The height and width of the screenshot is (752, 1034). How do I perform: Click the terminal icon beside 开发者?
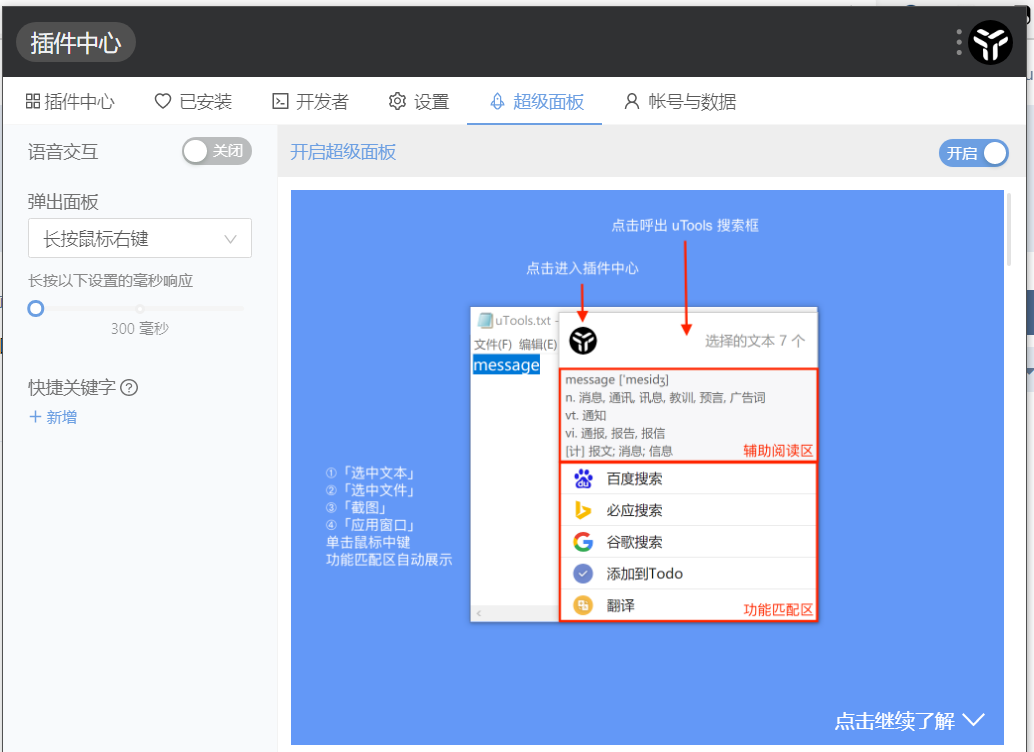(x=280, y=101)
